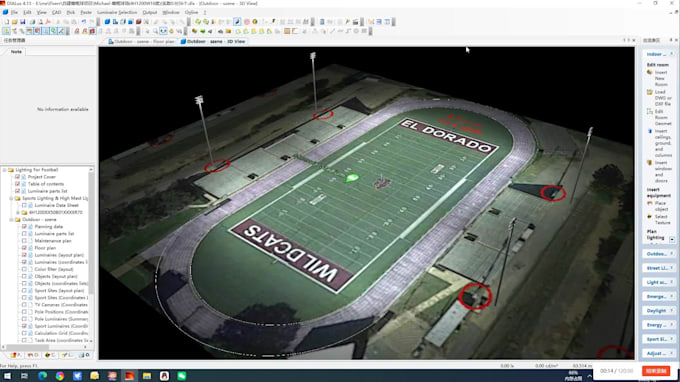Viewport: 680px width, 382px height.
Task: Open the CAD menu
Action: (56, 13)
